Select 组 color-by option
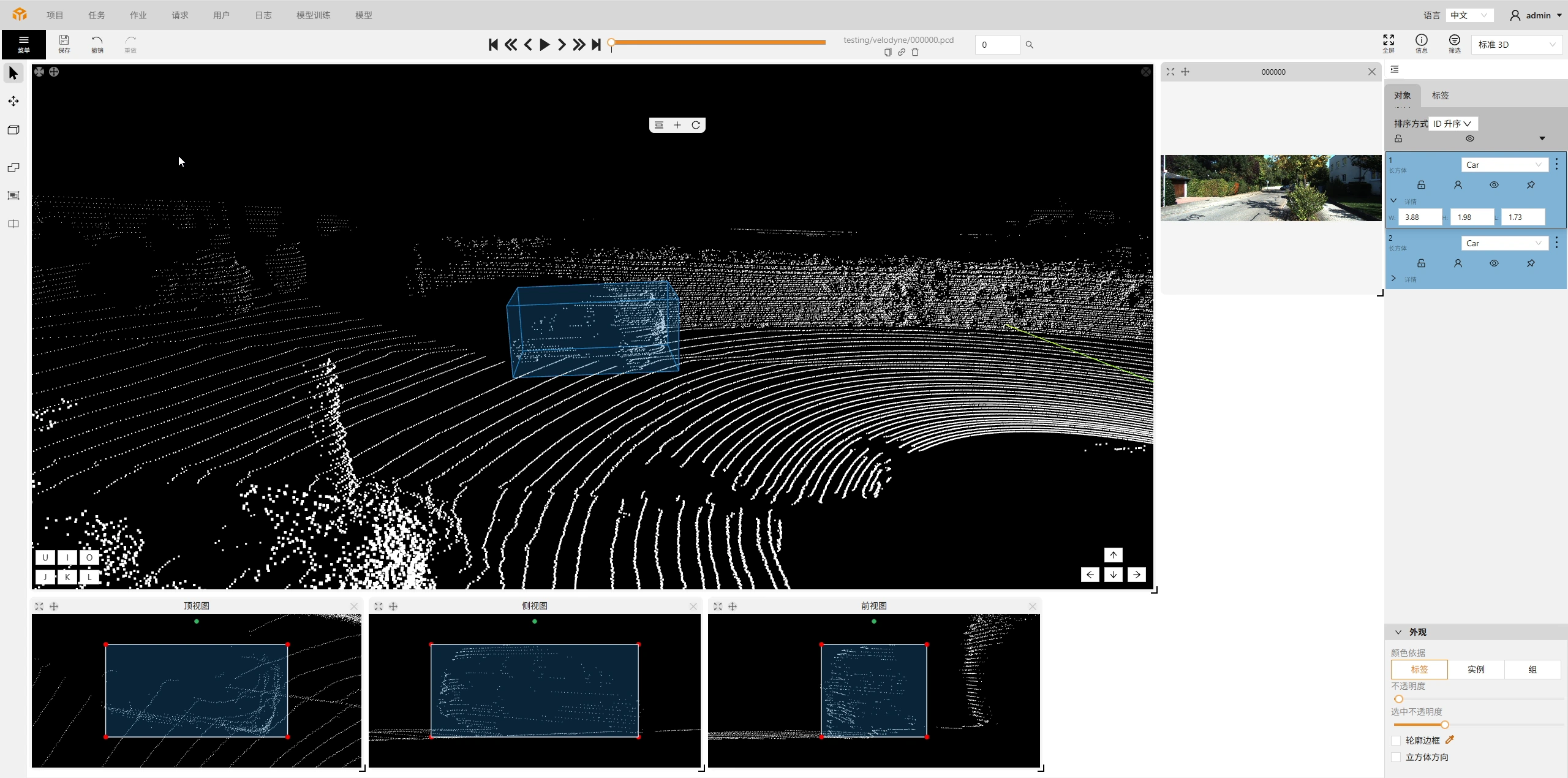This screenshot has width=1568, height=778. coord(1532,670)
